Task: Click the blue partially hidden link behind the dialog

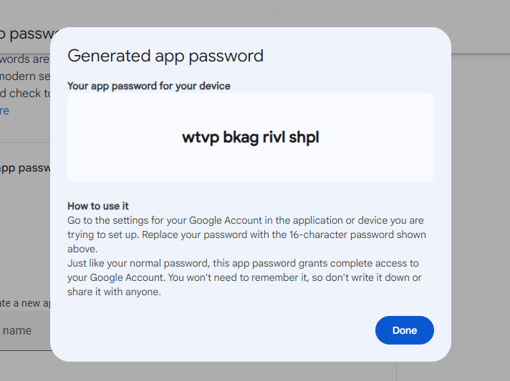Action: [5, 111]
